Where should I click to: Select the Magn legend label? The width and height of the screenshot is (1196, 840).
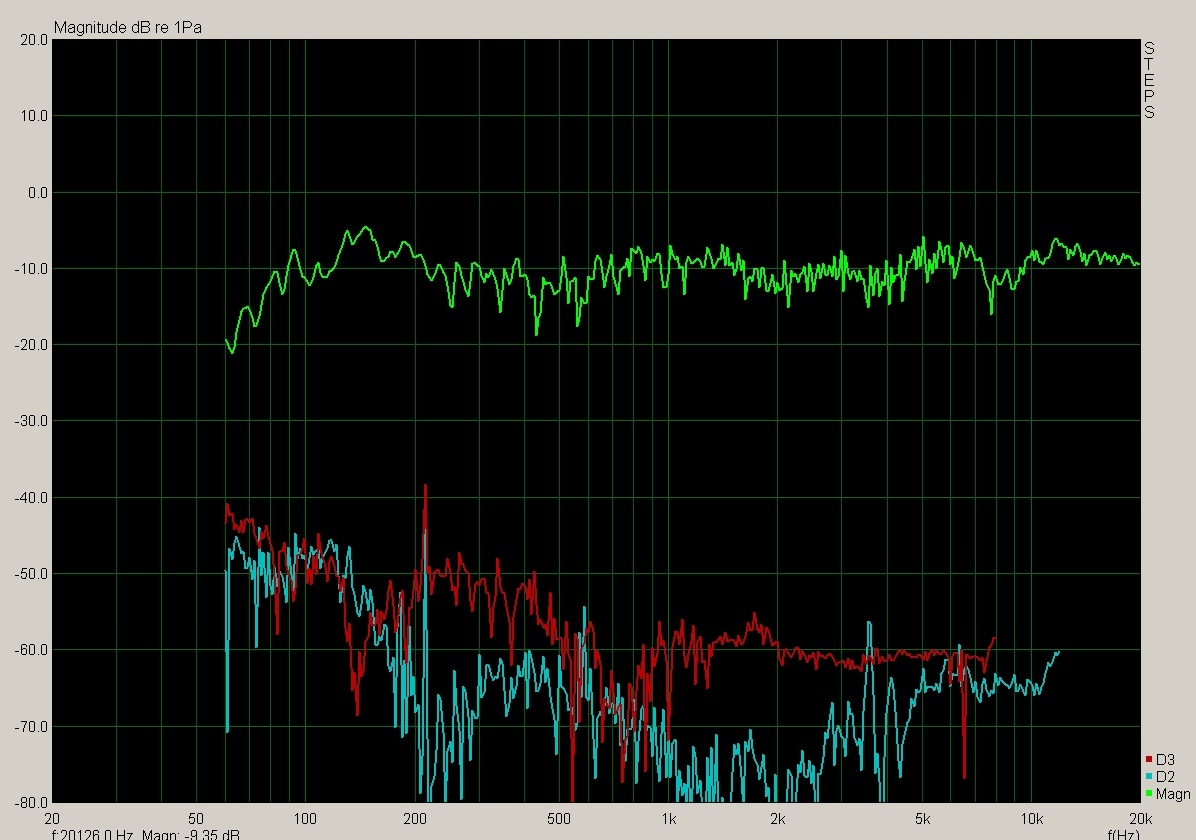pos(1173,794)
